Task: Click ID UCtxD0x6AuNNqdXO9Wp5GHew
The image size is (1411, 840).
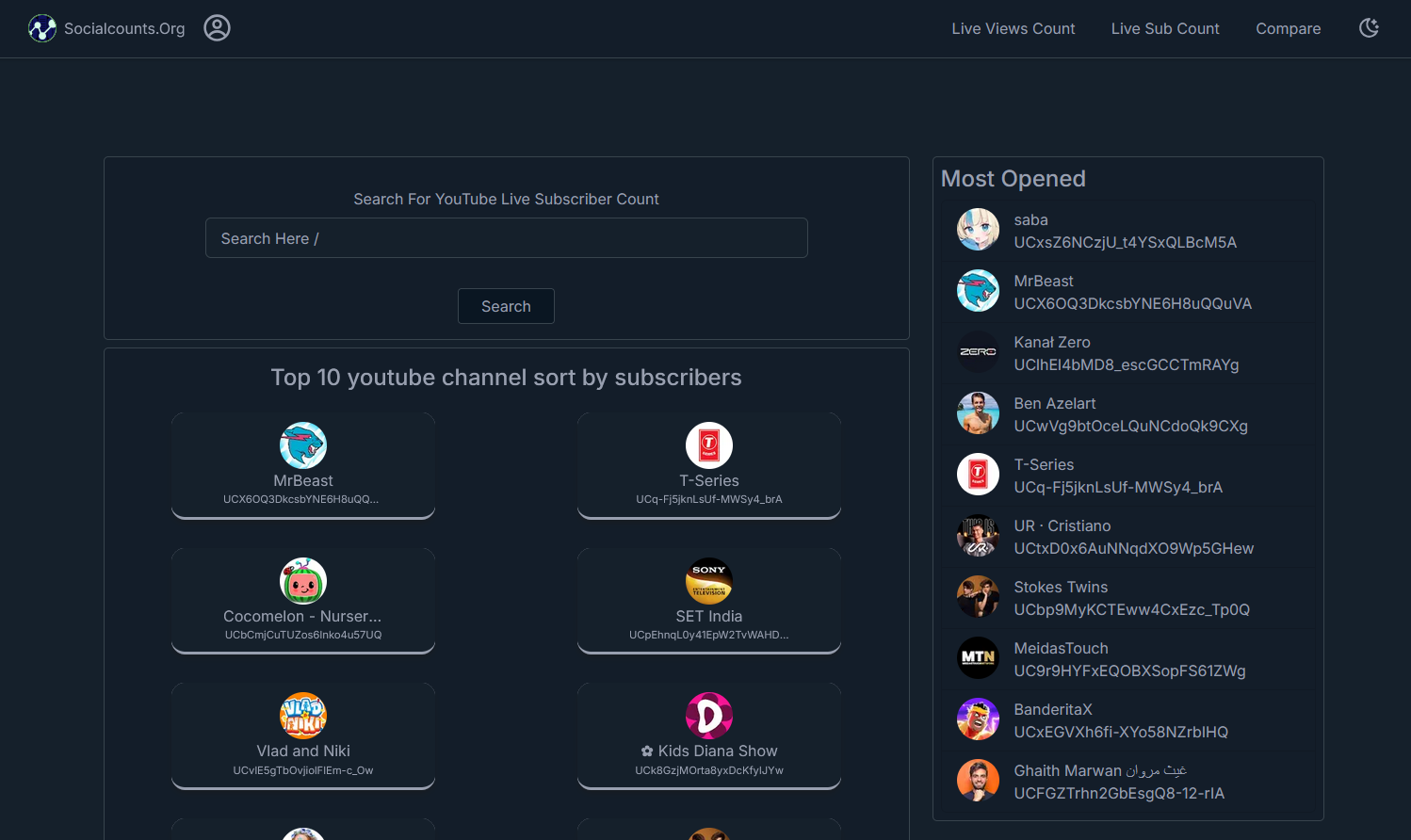Action: pyautogui.click(x=1134, y=548)
